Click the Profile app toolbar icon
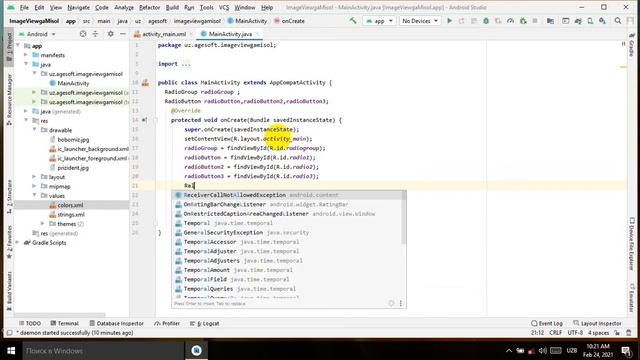 tap(510, 21)
